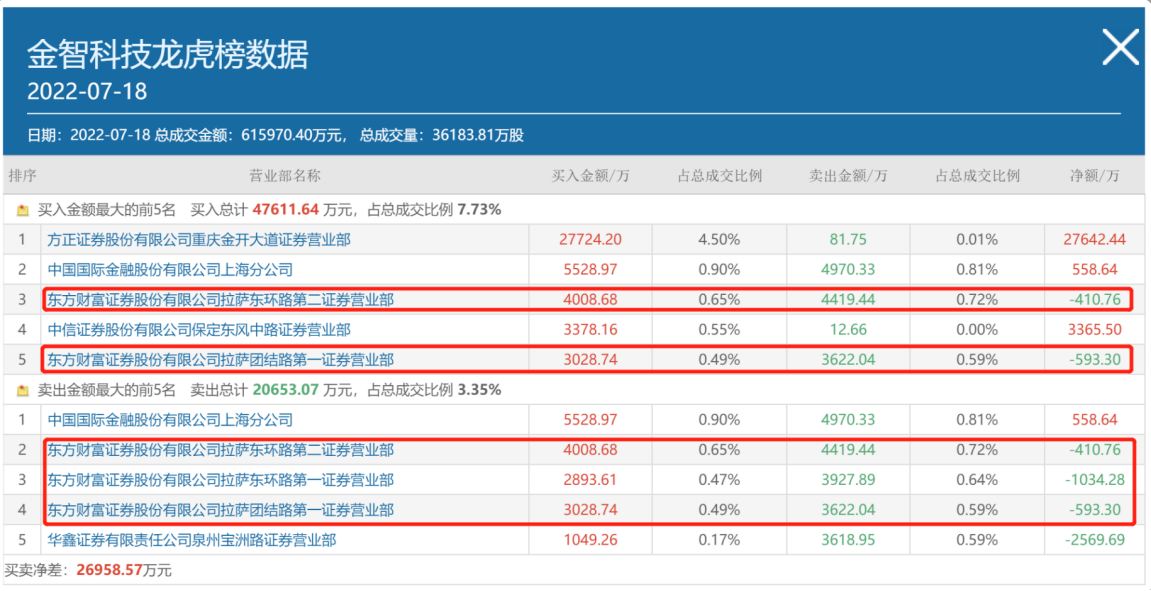1151x591 pixels.
Task: Select buy amount 2893.61
Action: point(590,480)
